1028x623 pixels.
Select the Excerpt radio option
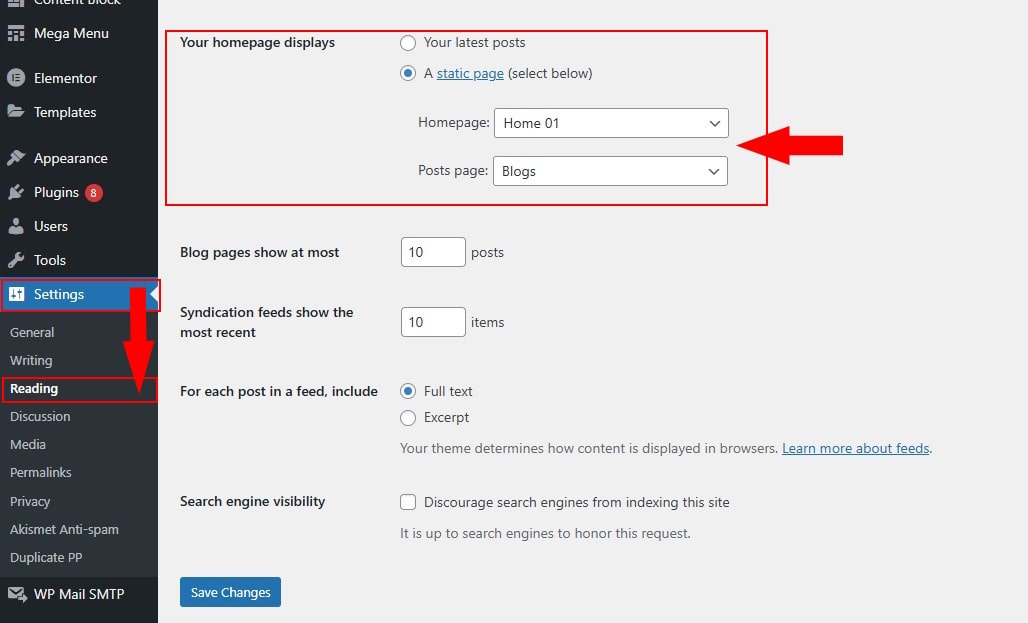408,418
